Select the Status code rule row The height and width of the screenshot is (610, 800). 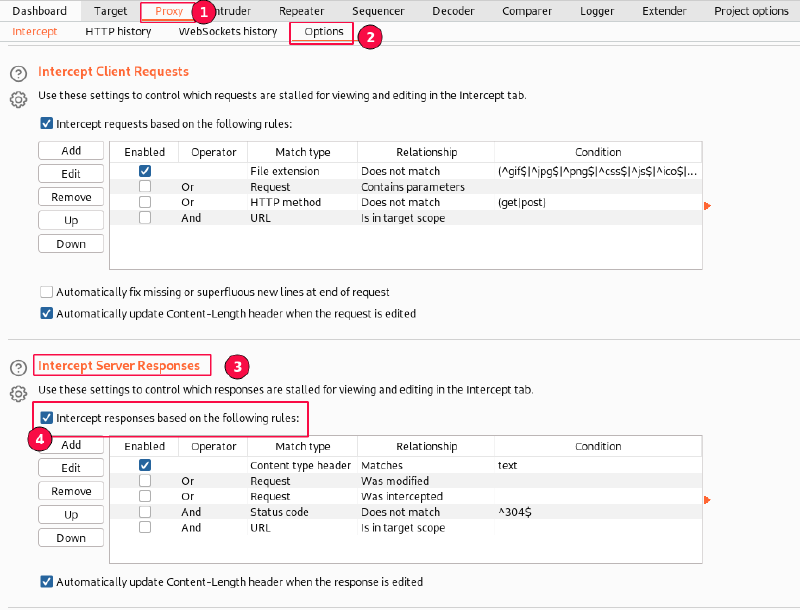(400, 512)
